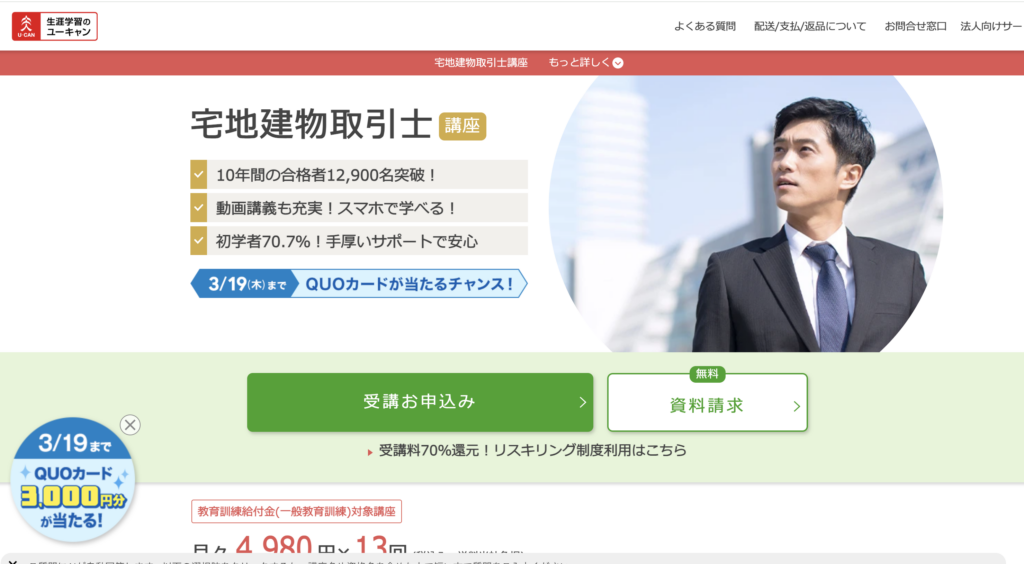Click the checkmark beside 初学者70.7%
This screenshot has width=1024, height=564.
pos(199,241)
